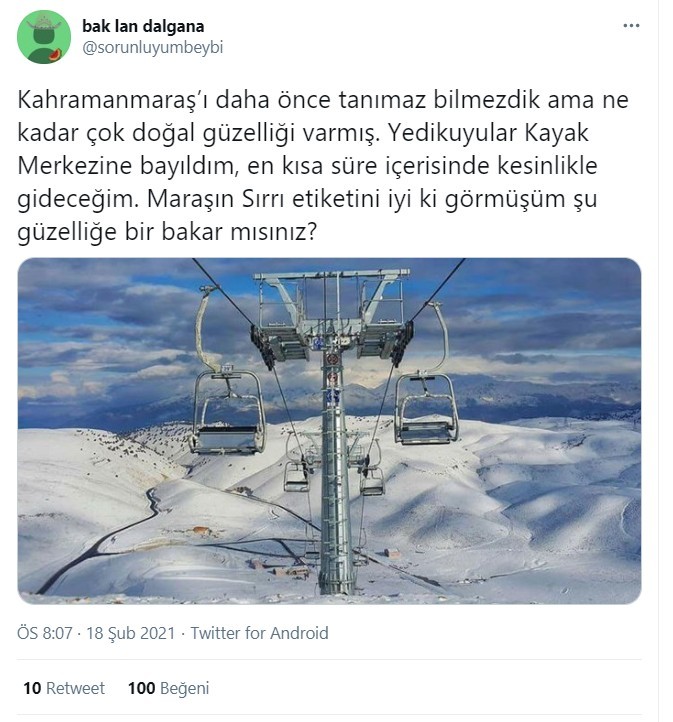Open the @sorunluyumbeybi handle link
Screen dimensions: 673x722
[x=153, y=47]
